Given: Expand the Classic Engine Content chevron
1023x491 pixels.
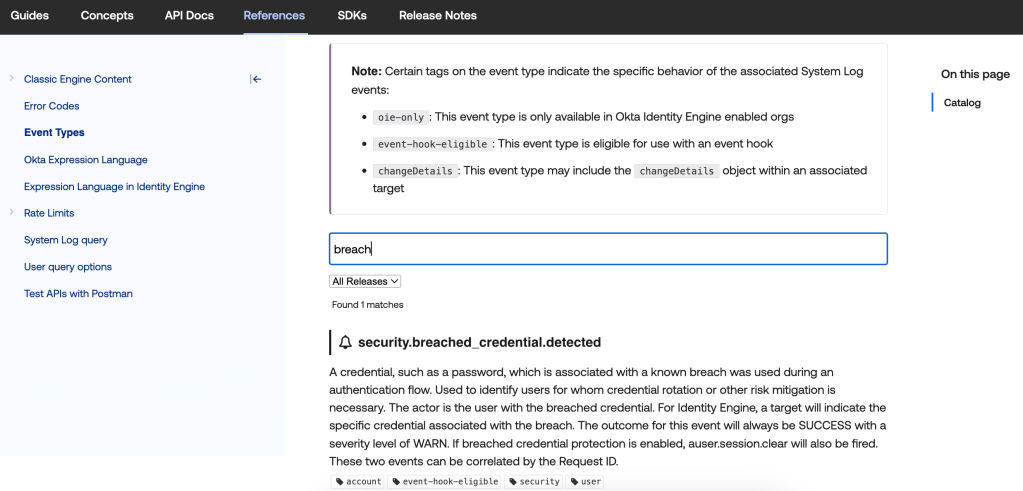Looking at the screenshot, I should point(11,79).
